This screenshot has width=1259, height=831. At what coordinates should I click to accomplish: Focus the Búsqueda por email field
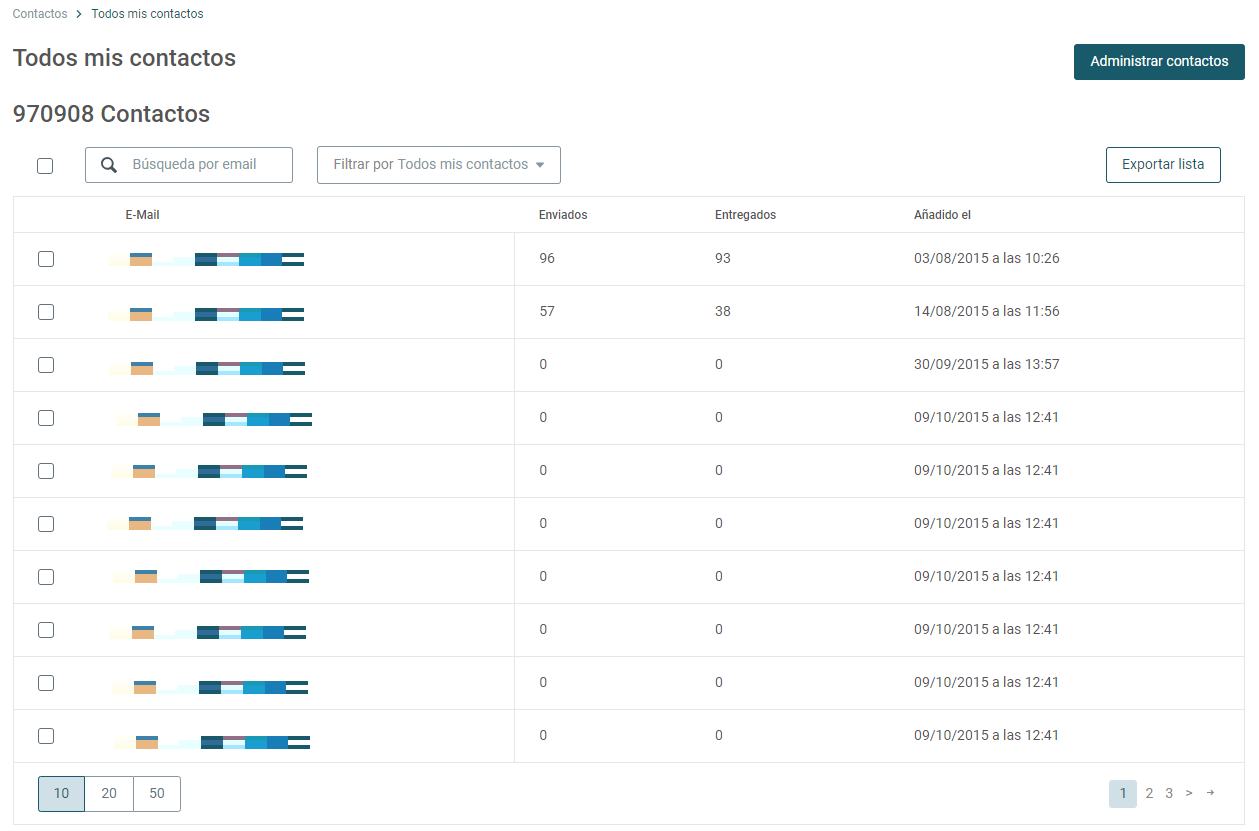[x=189, y=165]
